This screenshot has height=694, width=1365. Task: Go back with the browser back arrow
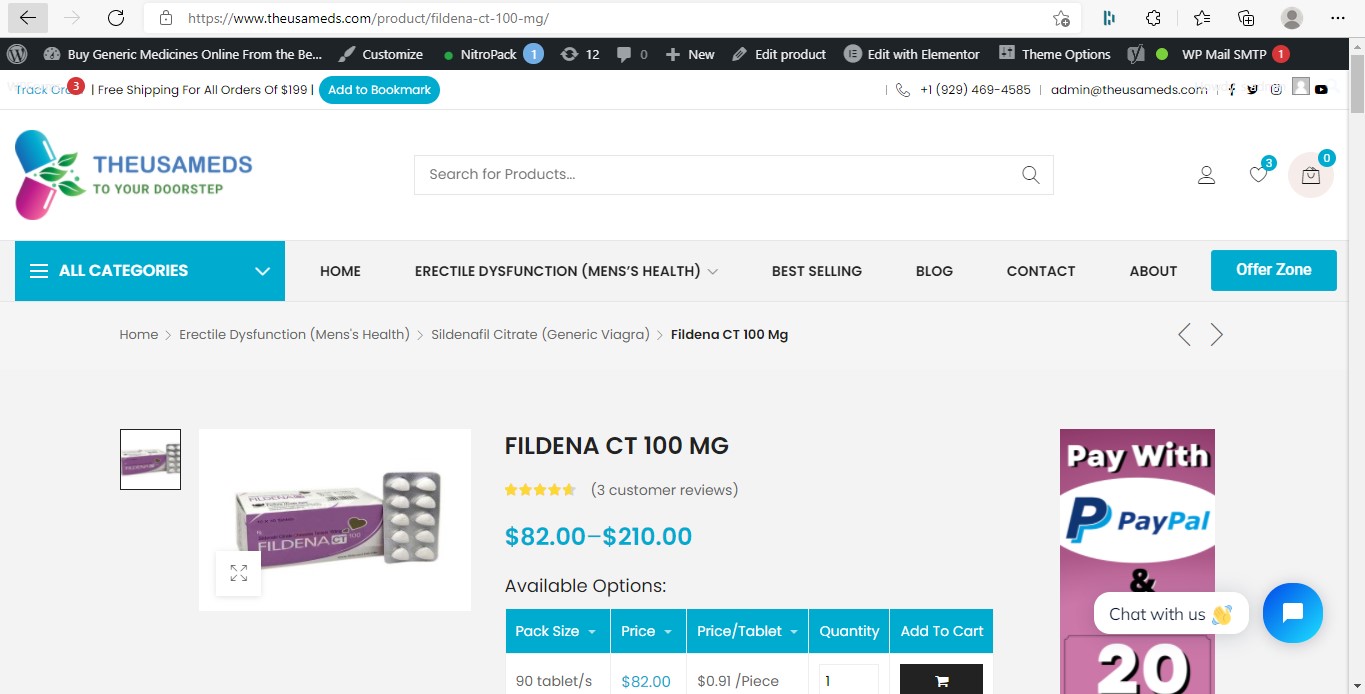[x=28, y=18]
